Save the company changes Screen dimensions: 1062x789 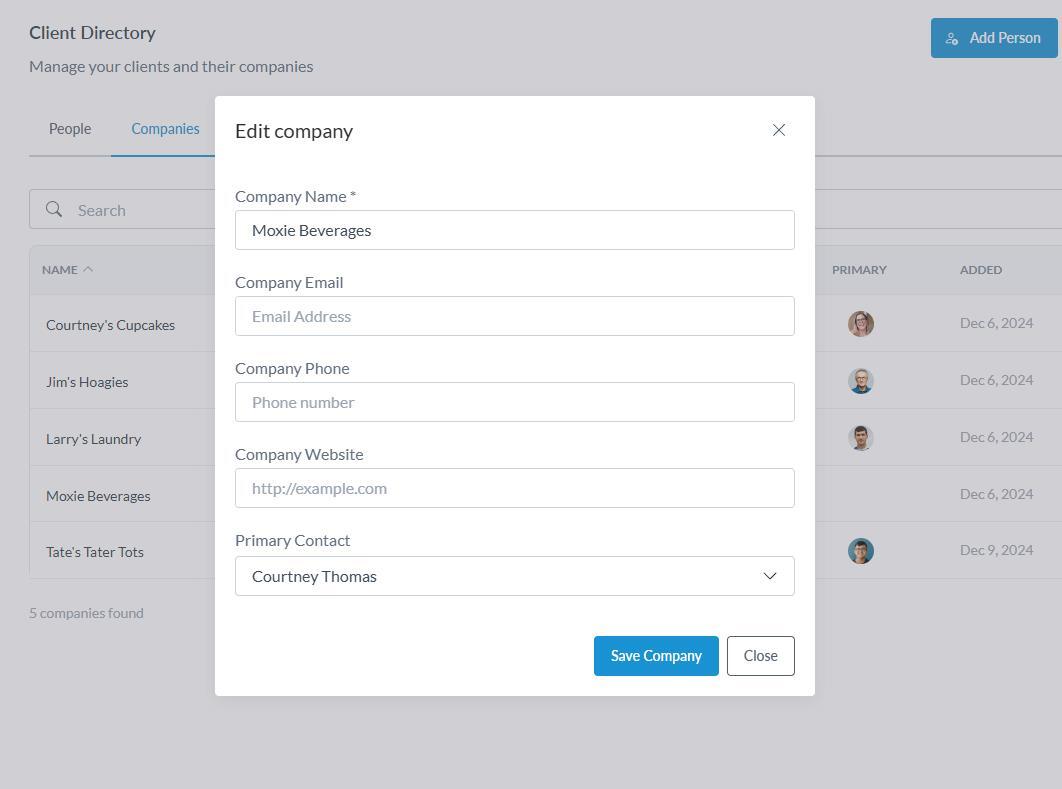(x=656, y=656)
